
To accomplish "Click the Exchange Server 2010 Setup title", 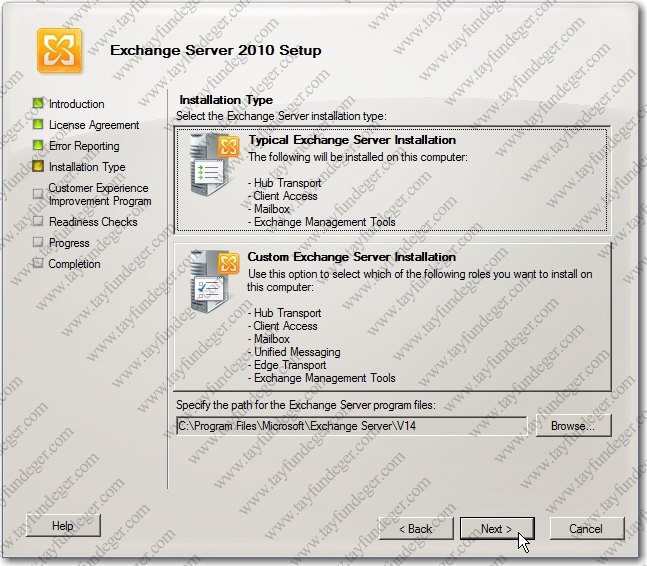I will pos(216,50).
